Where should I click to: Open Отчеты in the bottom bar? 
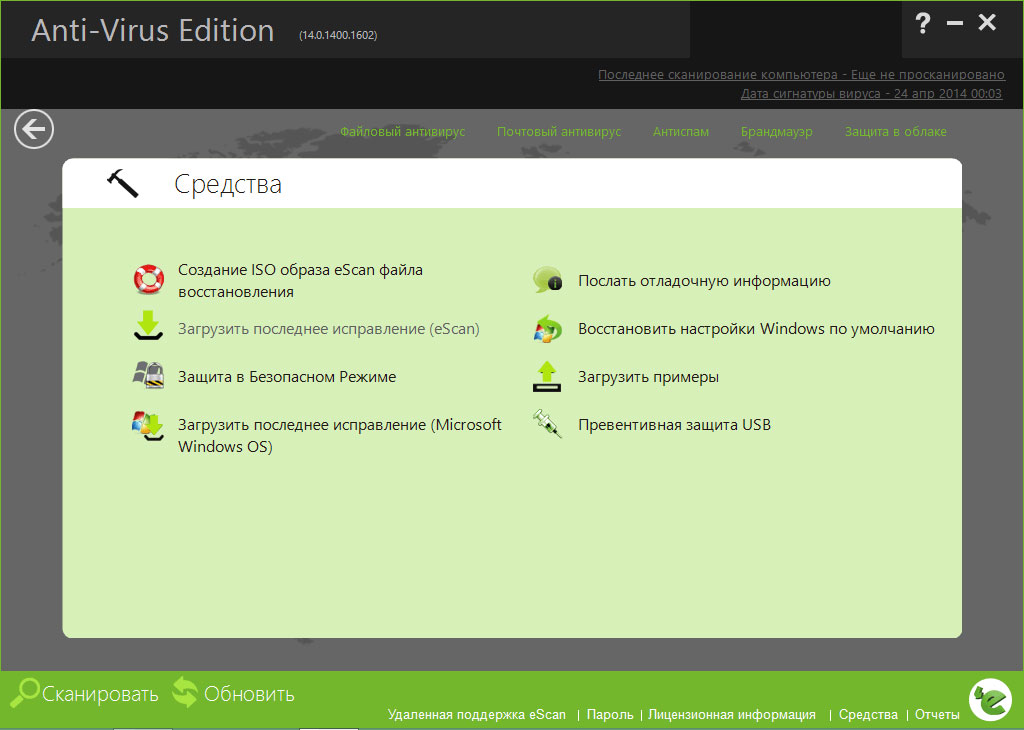pyautogui.click(x=937, y=714)
